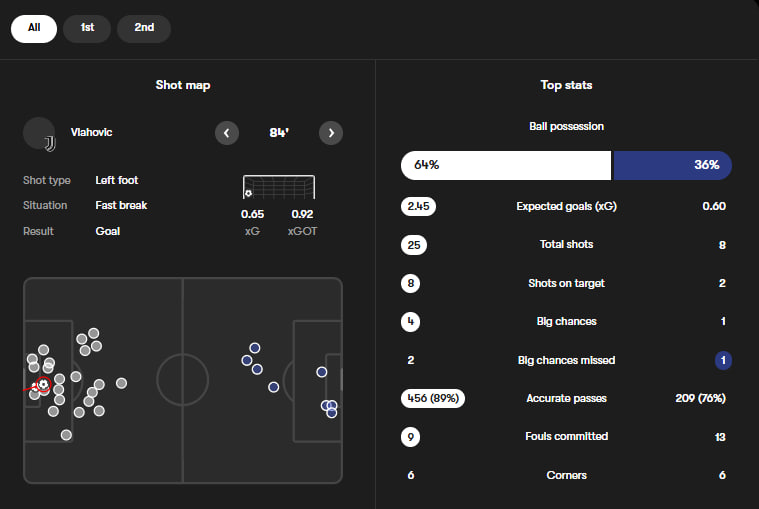
Task: Click the 456 (89%) accurate passes badge
Action: (433, 398)
